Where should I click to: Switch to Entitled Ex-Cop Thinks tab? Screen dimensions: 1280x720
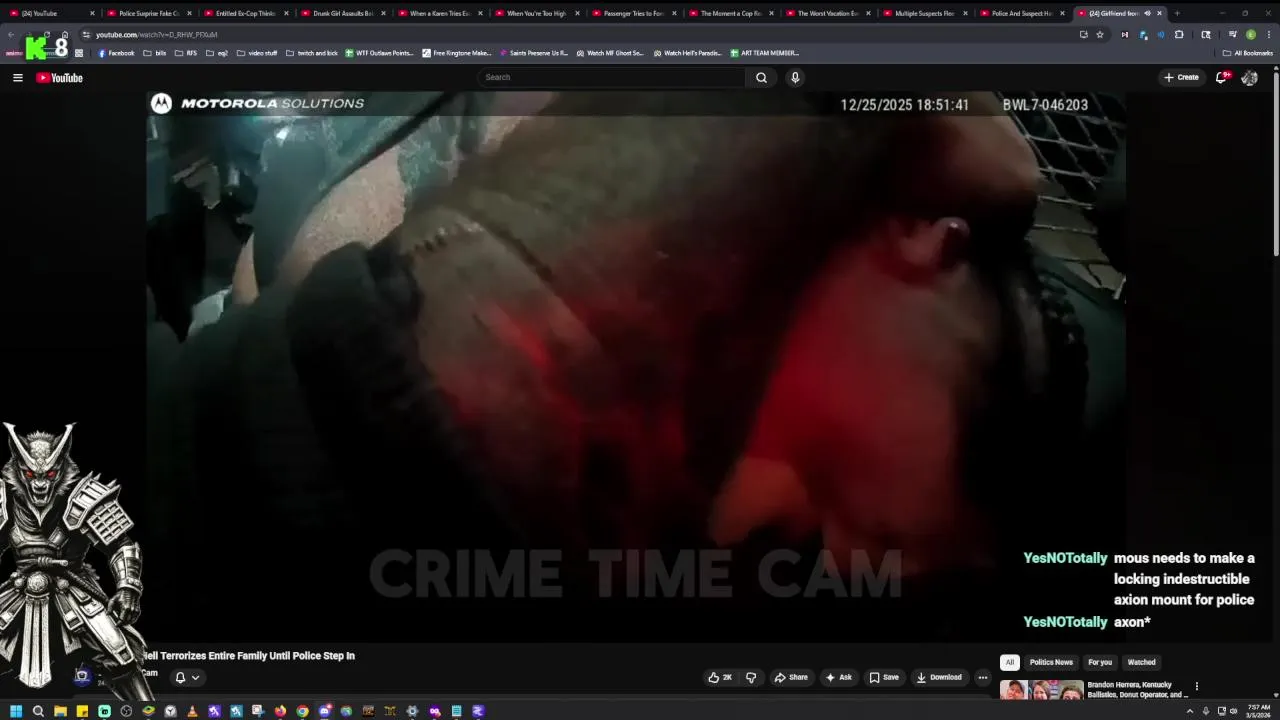tap(245, 13)
